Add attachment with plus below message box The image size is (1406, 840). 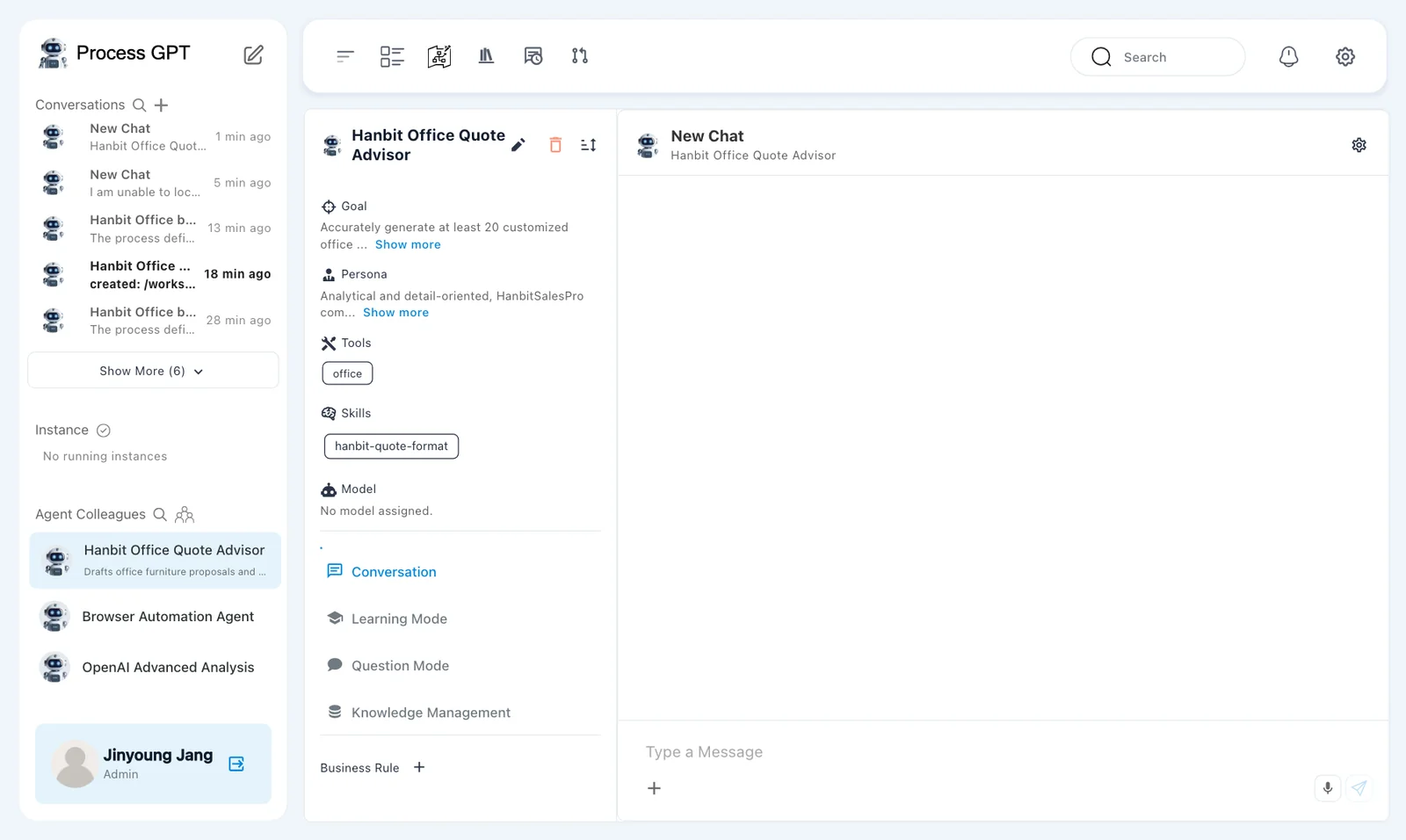pyautogui.click(x=654, y=788)
